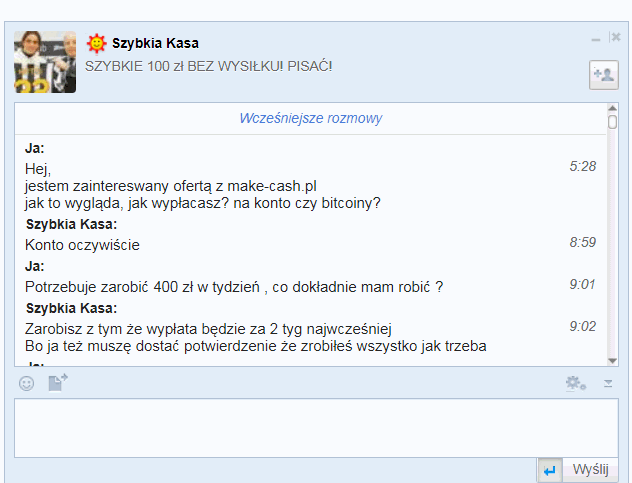Click the Konto oczywiście reply message
Viewport: 632px width, 483px height.
coord(82,245)
